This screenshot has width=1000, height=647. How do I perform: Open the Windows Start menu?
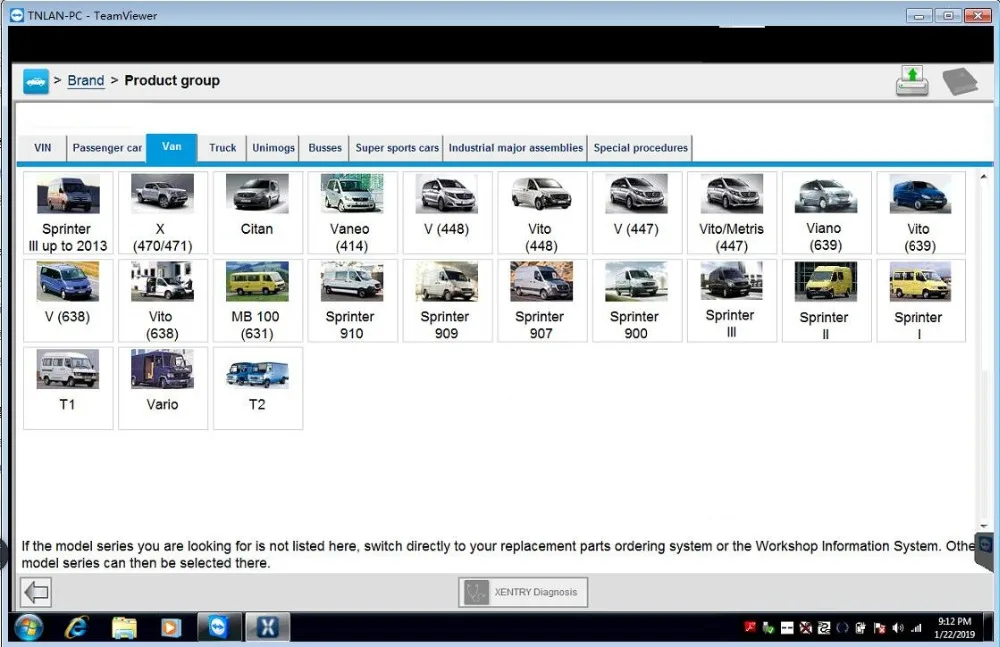[x=29, y=628]
